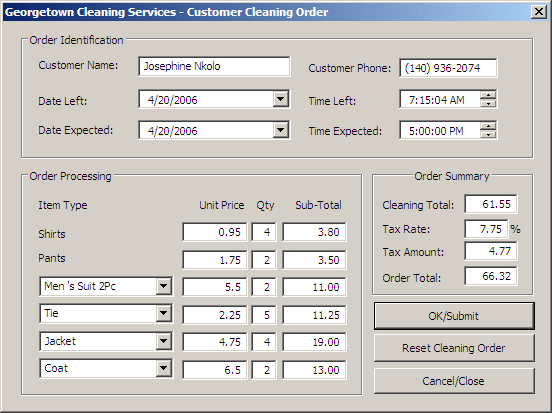Click the Reset Cleaning Order button
Image resolution: width=552 pixels, height=413 pixels.
pos(454,348)
